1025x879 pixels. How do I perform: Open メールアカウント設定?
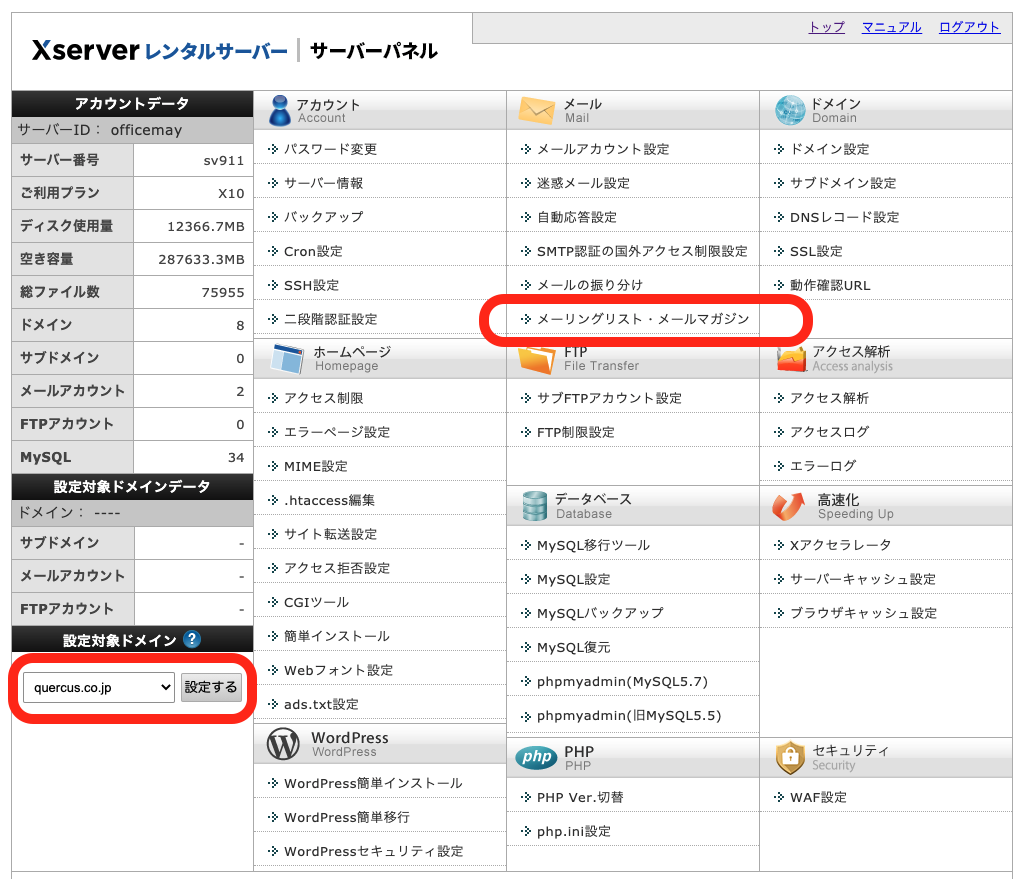603,149
